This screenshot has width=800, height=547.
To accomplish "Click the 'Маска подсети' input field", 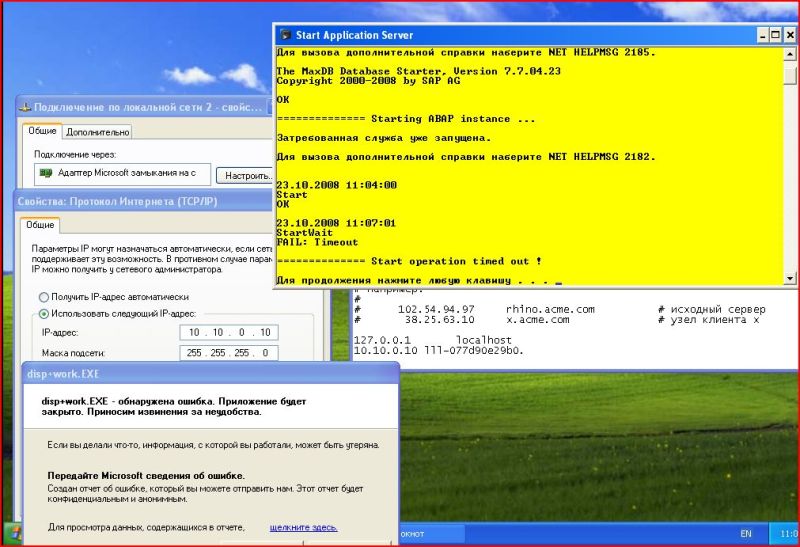I will [x=229, y=353].
